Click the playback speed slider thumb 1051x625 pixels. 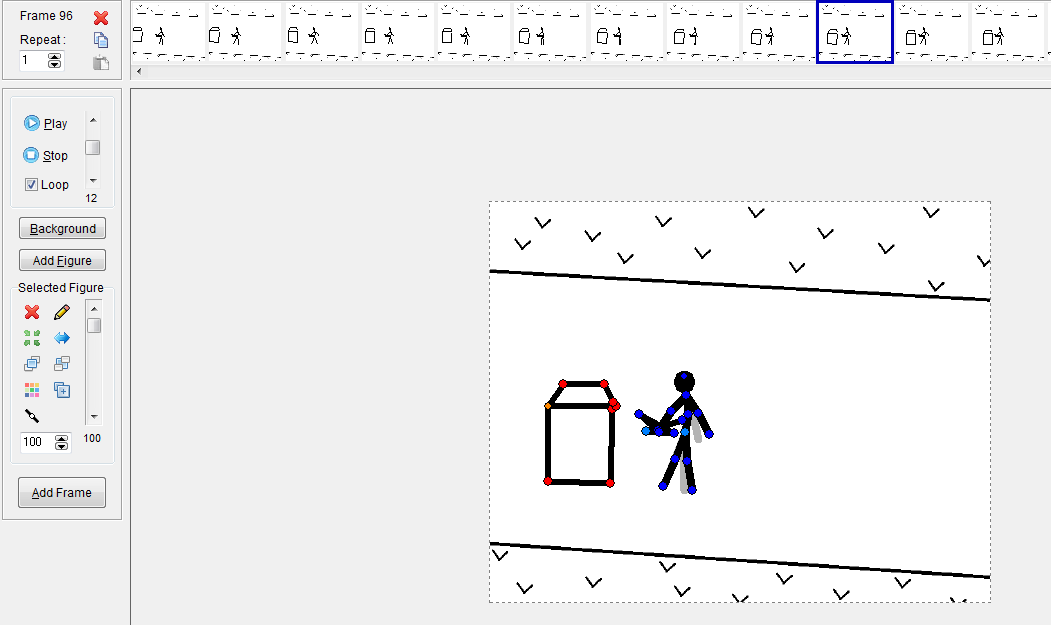point(93,148)
